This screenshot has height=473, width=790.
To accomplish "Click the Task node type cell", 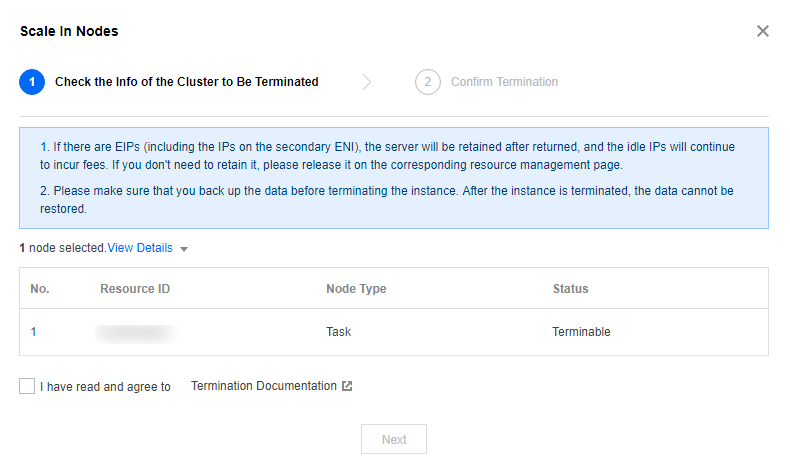I will 339,332.
